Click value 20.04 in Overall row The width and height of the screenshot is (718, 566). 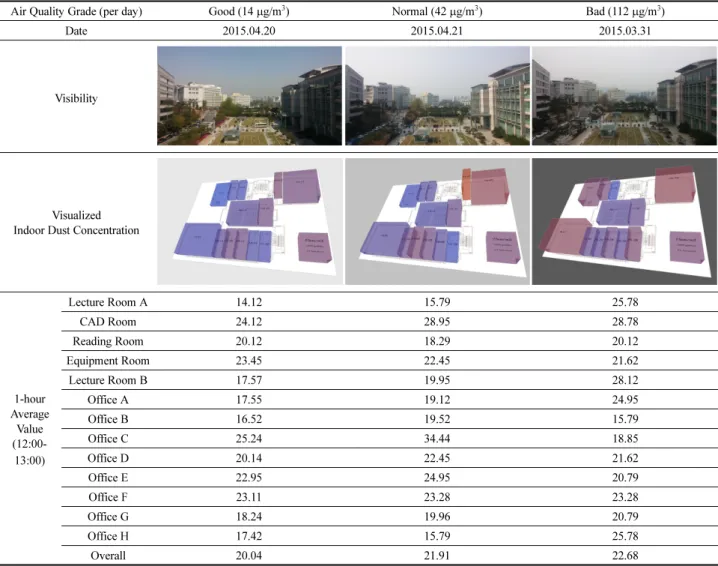249,555
